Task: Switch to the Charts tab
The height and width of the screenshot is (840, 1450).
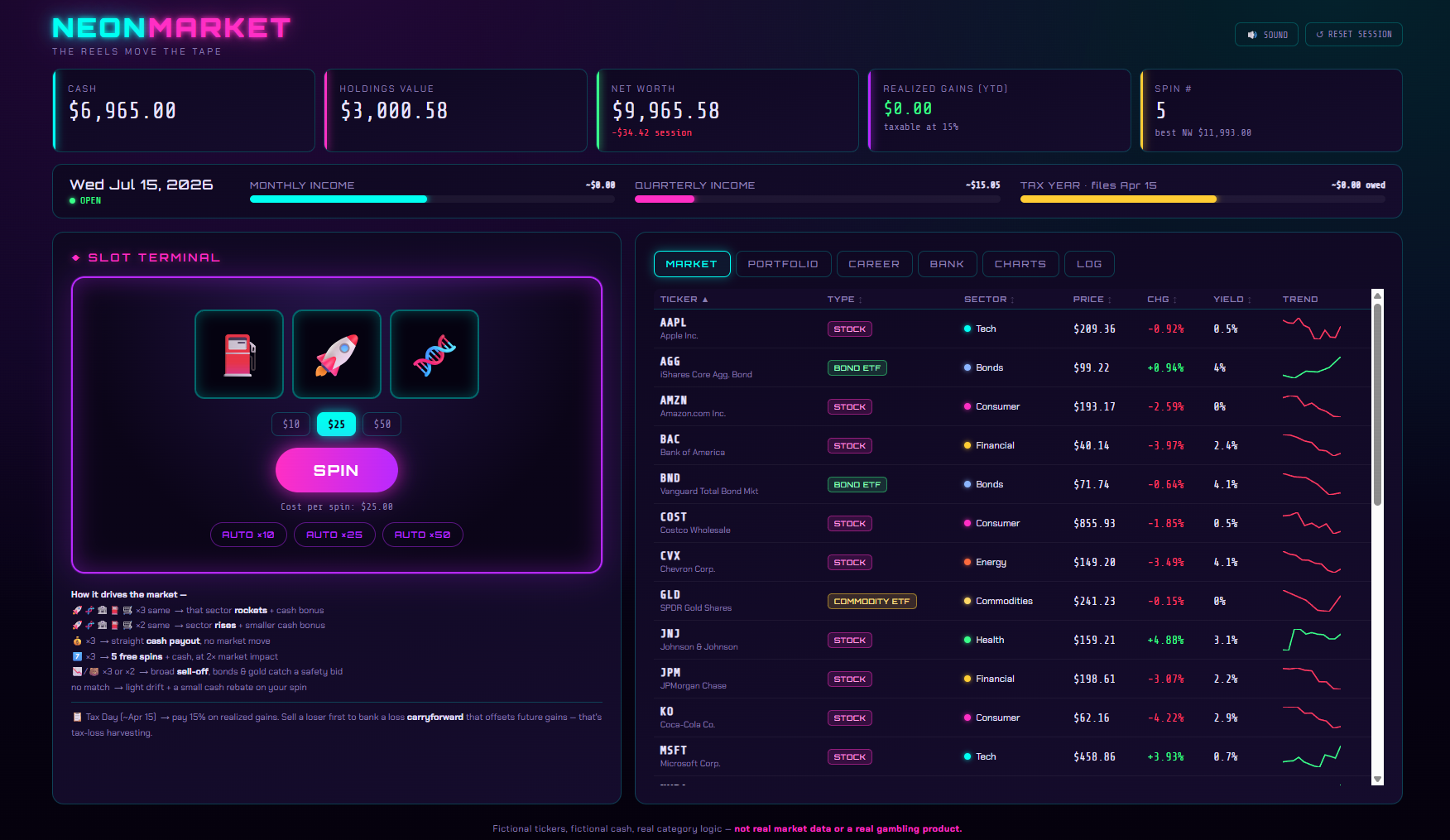Action: point(1020,264)
